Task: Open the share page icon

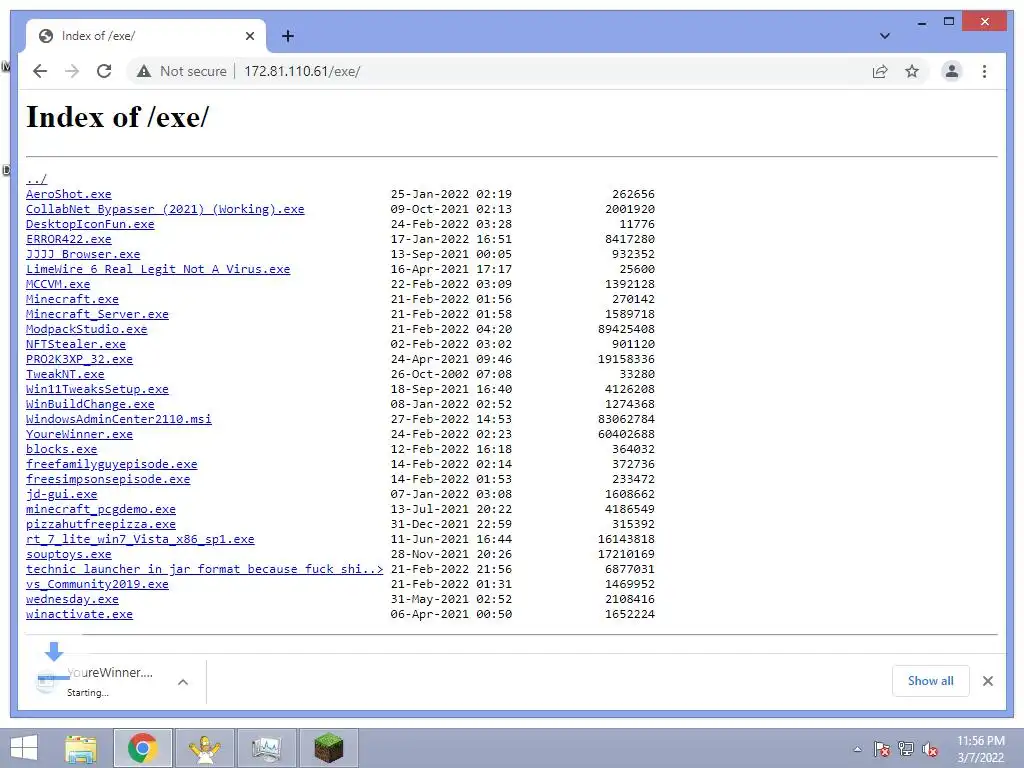Action: pos(880,71)
